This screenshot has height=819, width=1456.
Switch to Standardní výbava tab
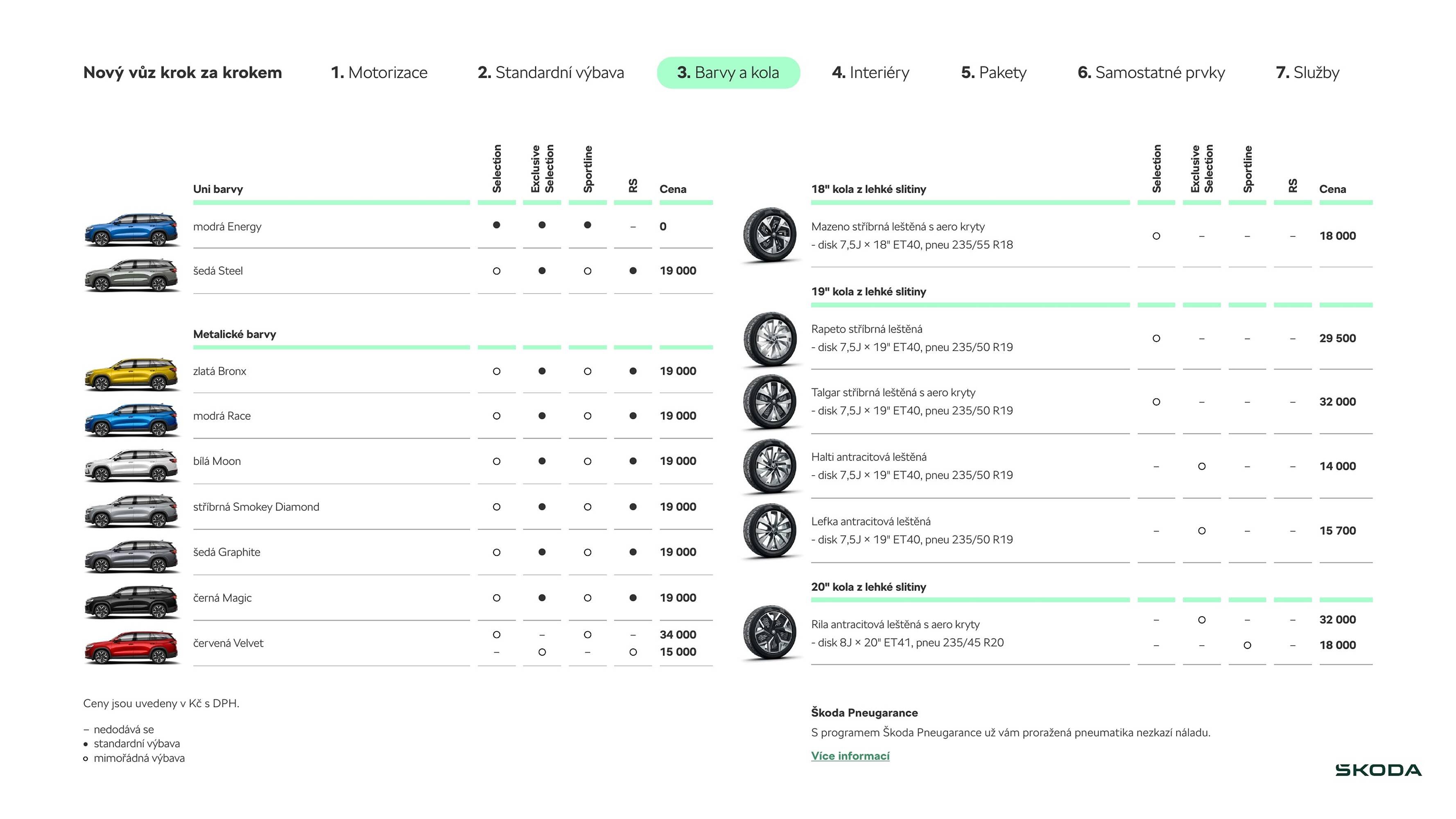[551, 72]
